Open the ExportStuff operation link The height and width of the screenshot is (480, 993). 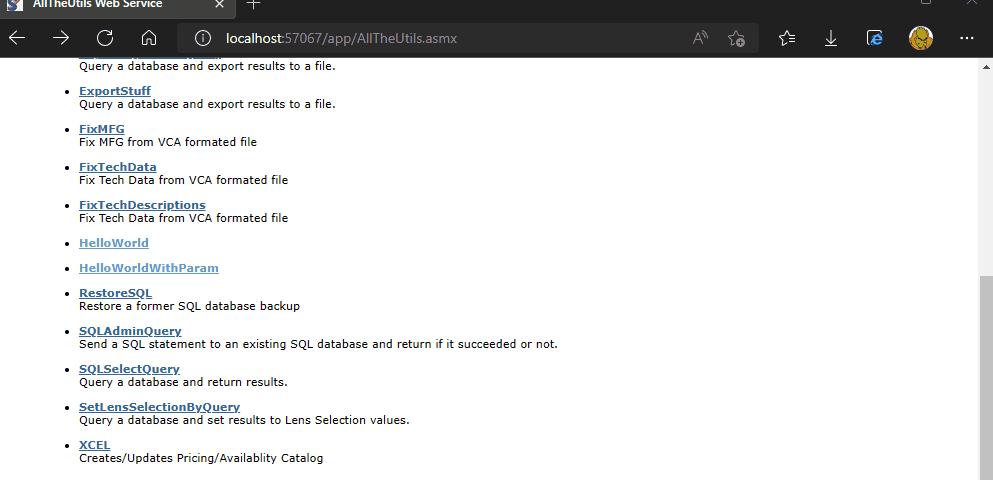click(115, 91)
